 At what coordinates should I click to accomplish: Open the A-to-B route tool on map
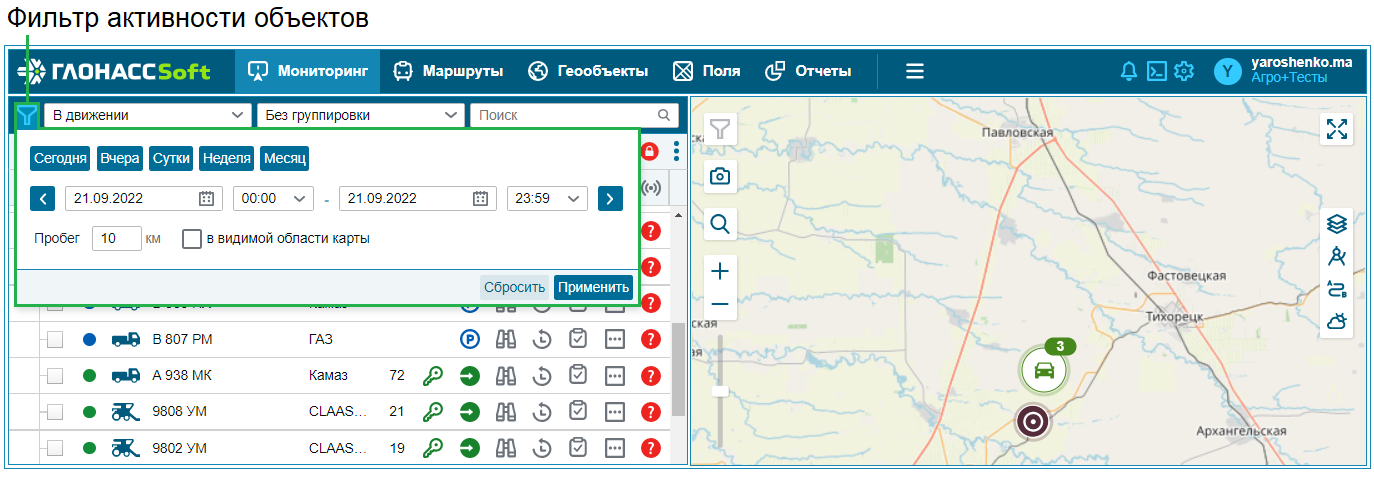pyautogui.click(x=1337, y=289)
